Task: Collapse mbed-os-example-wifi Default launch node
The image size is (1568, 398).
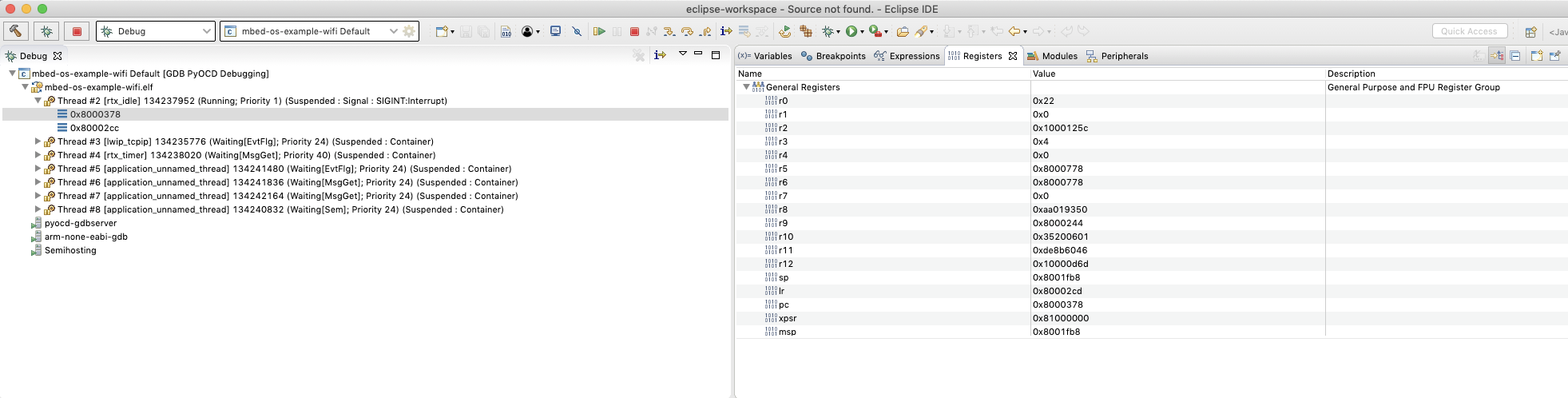Action: 12,74
